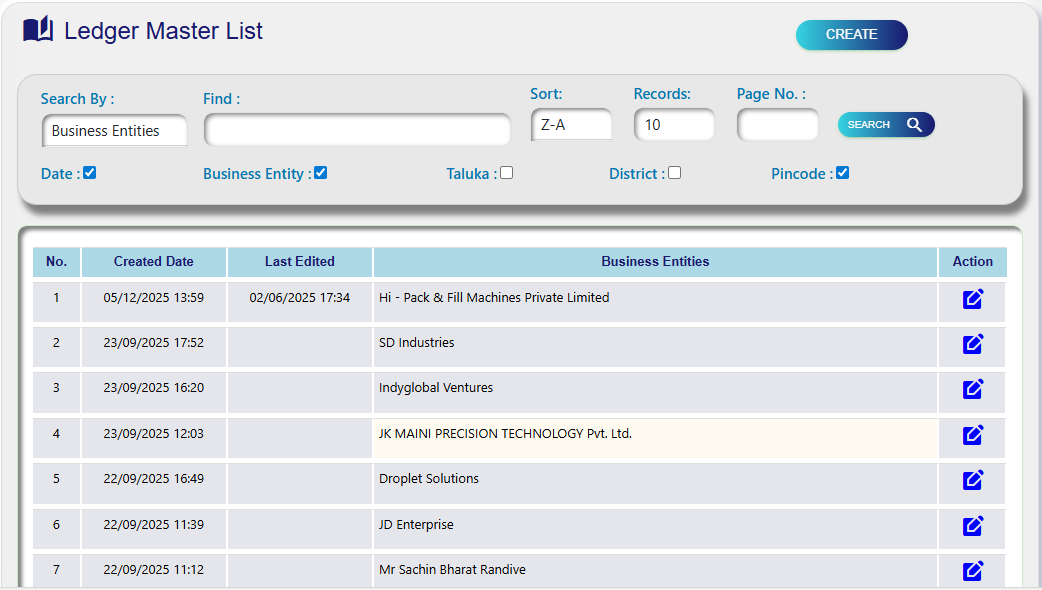Viewport: 1042px width, 590px height.
Task: Open the Search By dropdown
Action: click(114, 131)
